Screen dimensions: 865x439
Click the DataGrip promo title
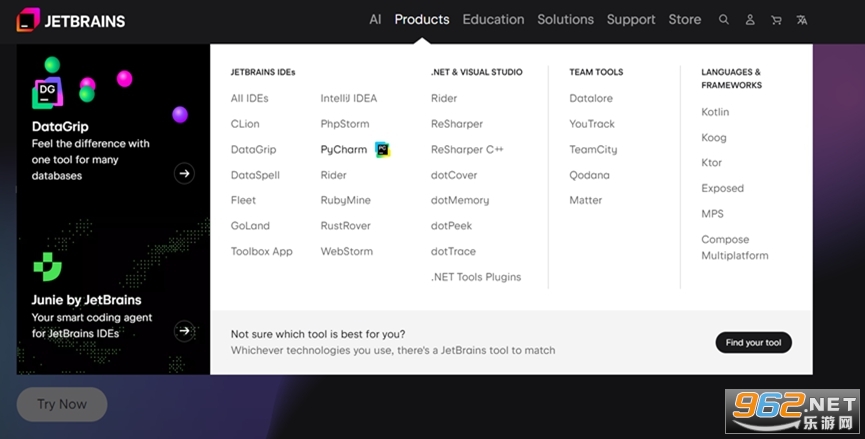pos(60,127)
